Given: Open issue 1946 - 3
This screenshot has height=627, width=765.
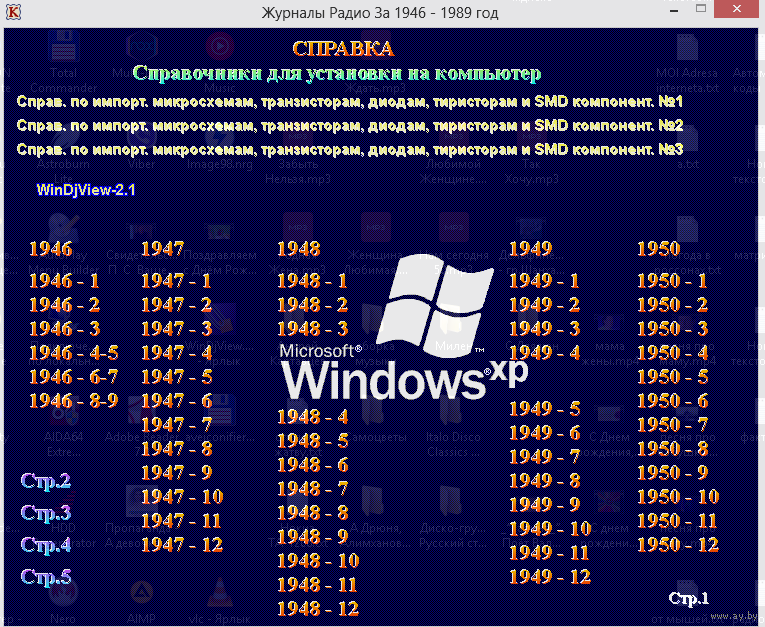Looking at the screenshot, I should point(64,329).
